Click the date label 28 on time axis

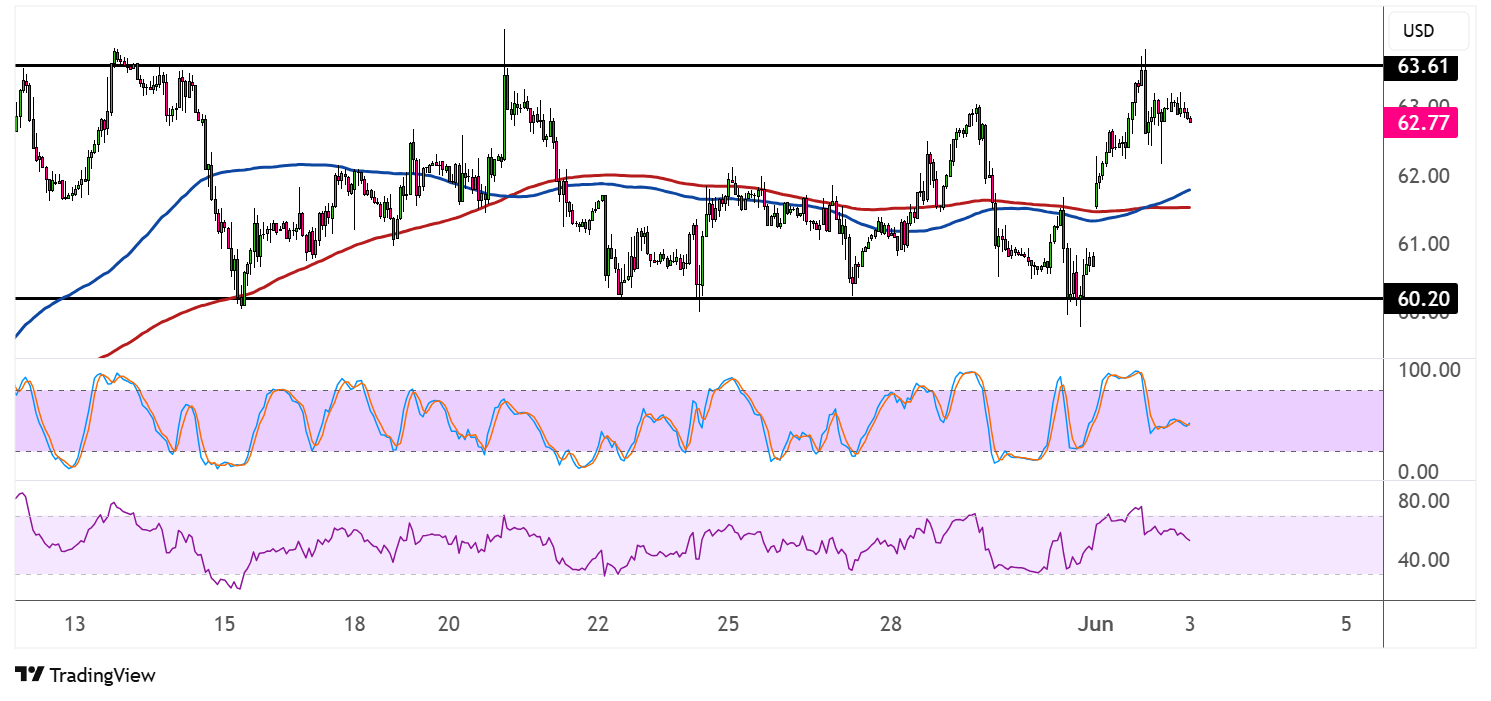point(891,625)
